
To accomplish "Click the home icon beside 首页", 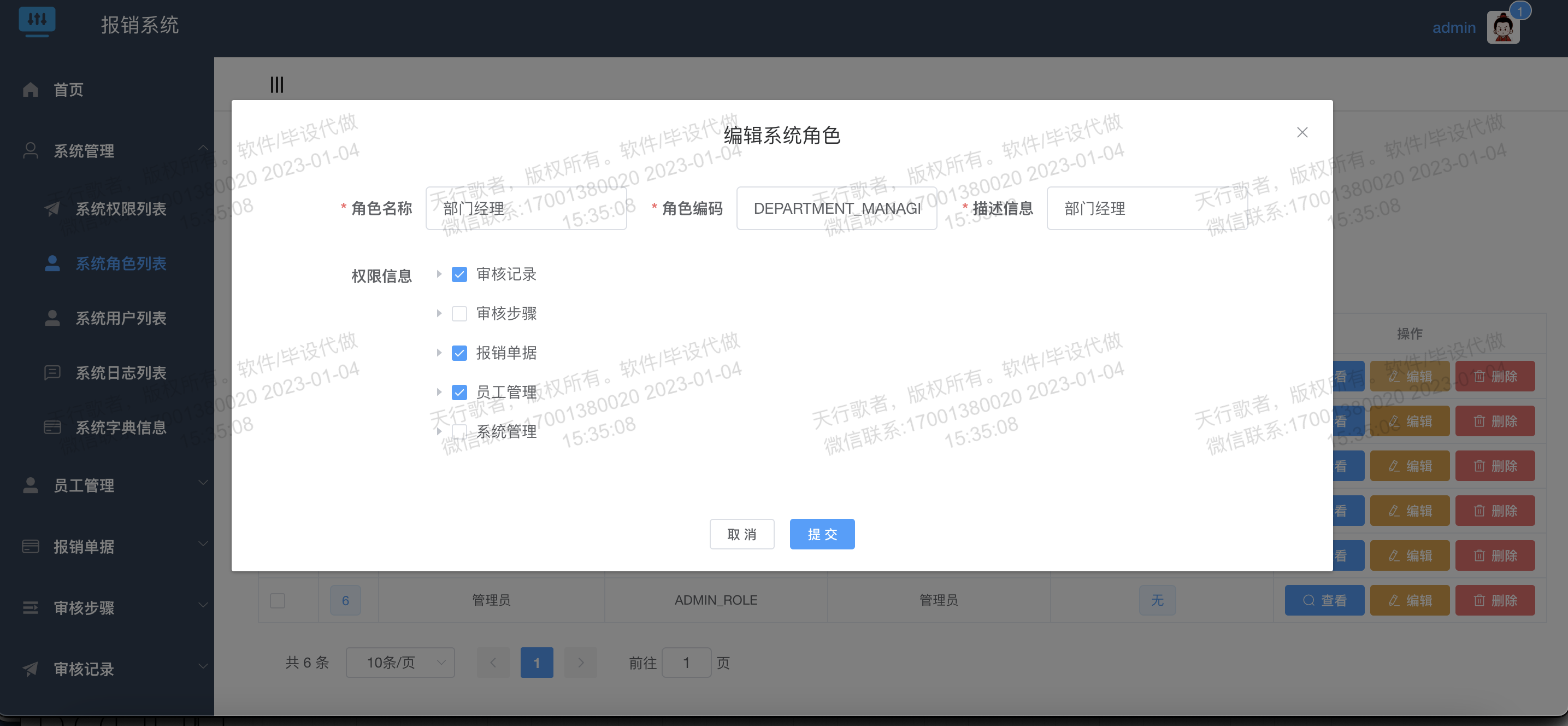I will tap(31, 90).
